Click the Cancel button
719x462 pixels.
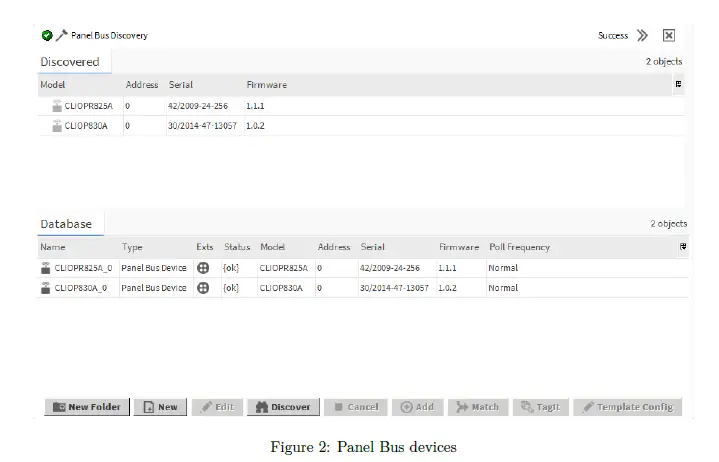tap(356, 407)
